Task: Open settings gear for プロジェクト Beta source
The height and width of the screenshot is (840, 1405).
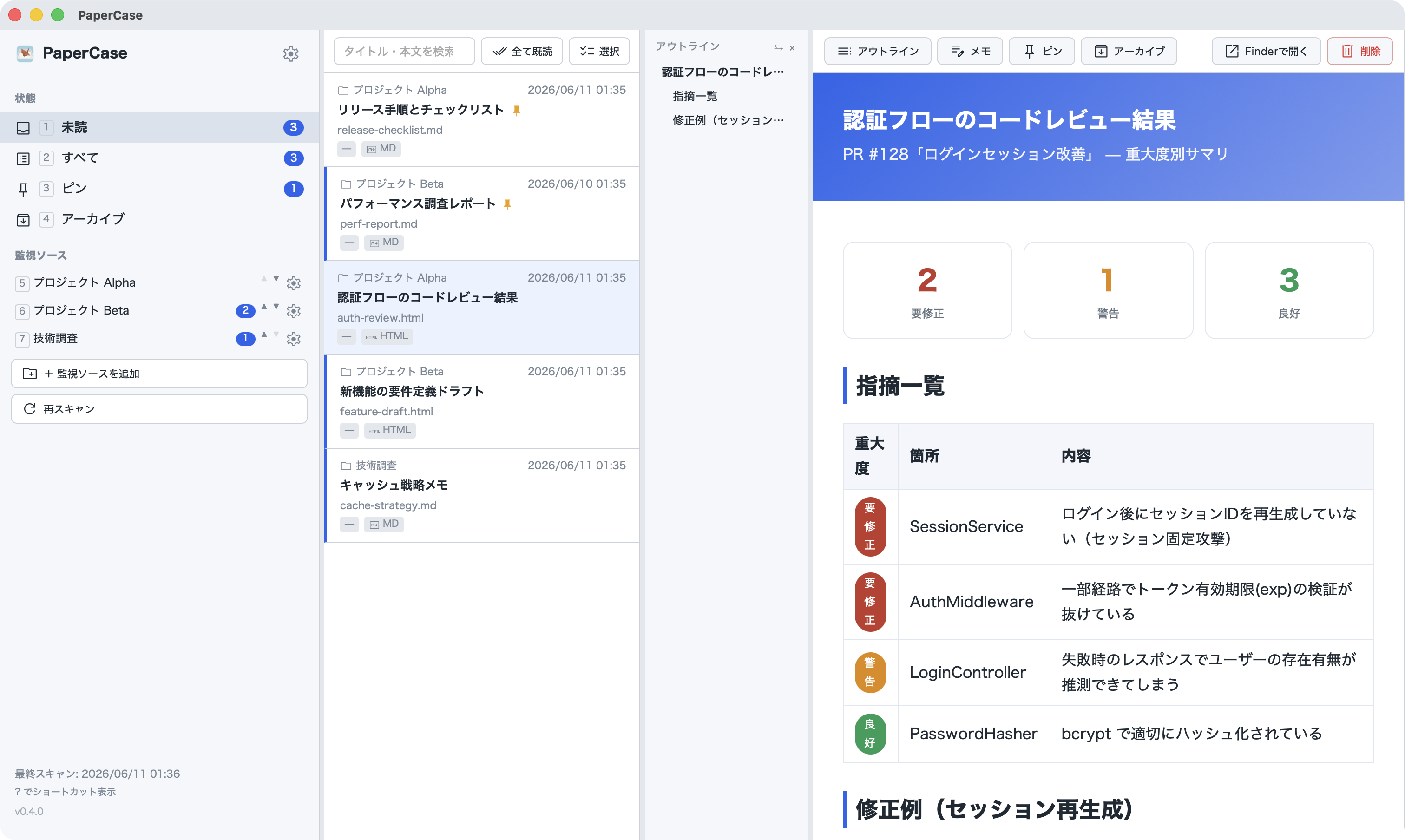Action: pos(293,311)
